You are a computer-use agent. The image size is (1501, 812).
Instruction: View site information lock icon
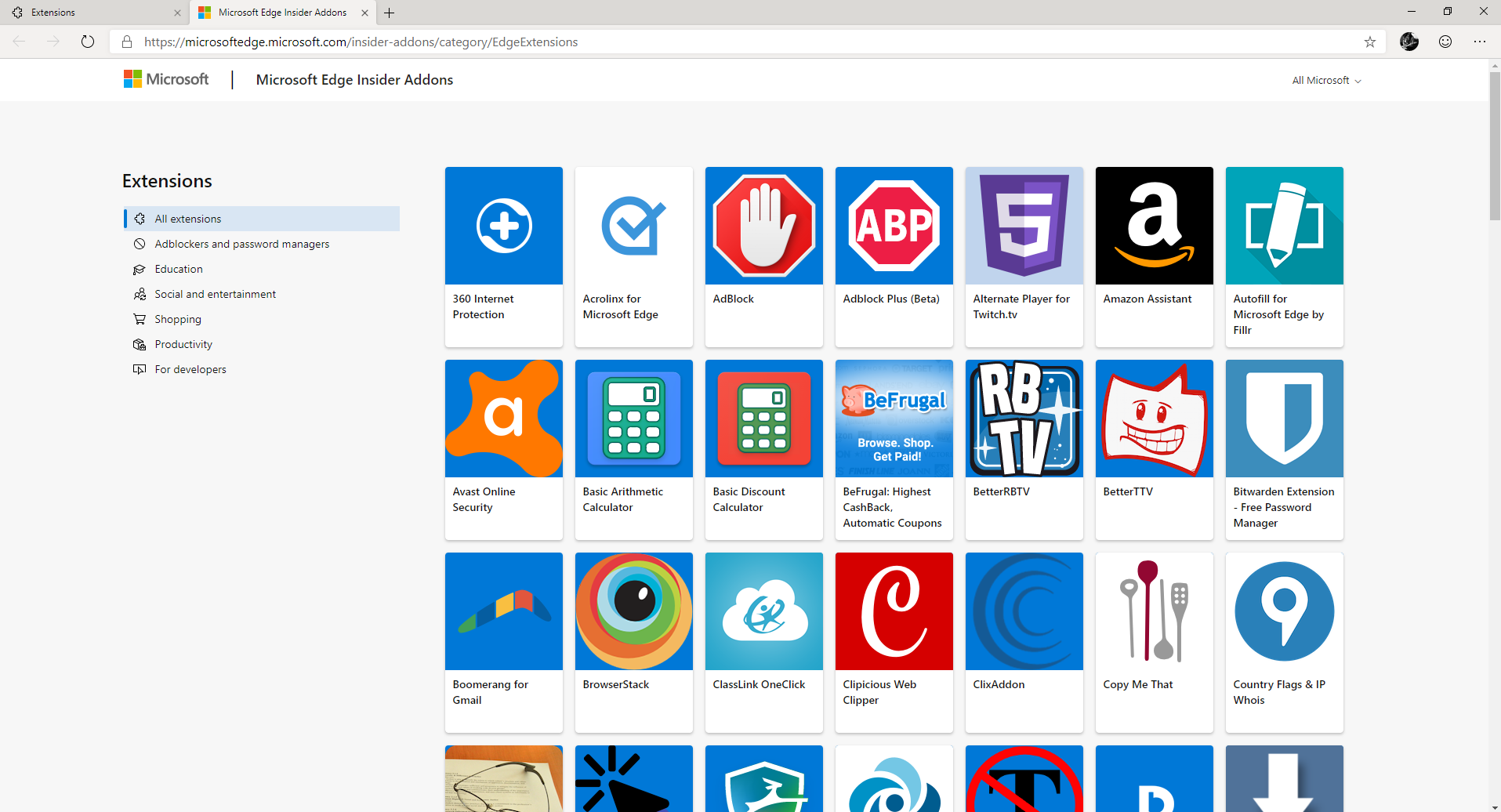pyautogui.click(x=127, y=42)
